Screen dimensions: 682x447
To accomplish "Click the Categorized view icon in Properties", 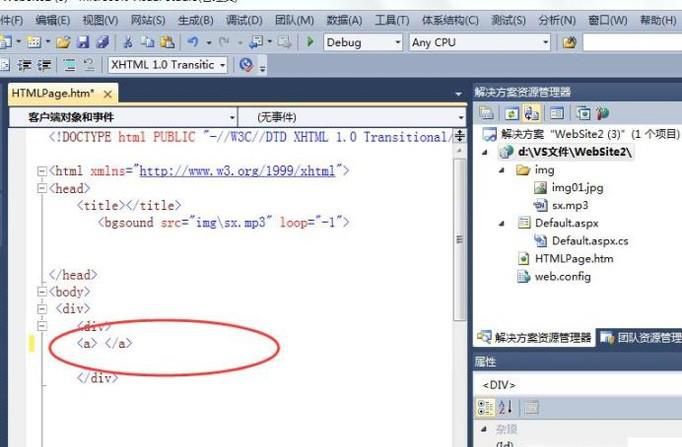I will 486,407.
